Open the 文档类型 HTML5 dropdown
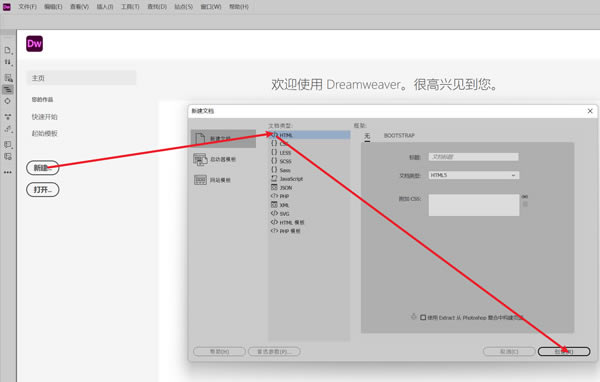 (474, 175)
